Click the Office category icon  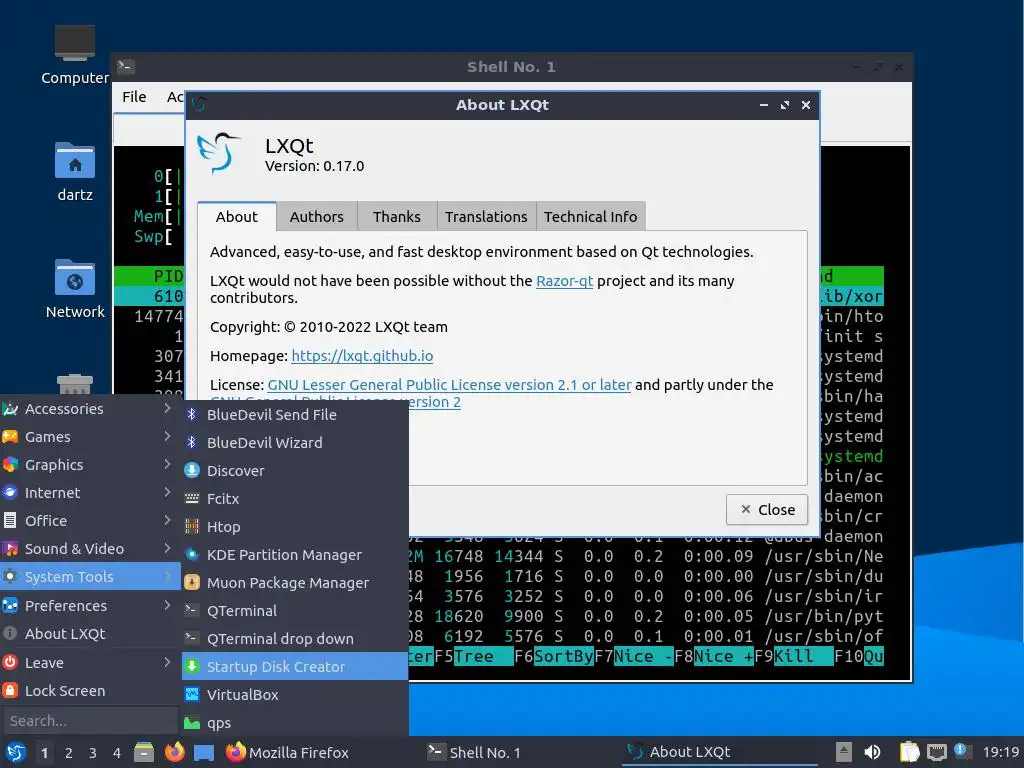(10, 521)
